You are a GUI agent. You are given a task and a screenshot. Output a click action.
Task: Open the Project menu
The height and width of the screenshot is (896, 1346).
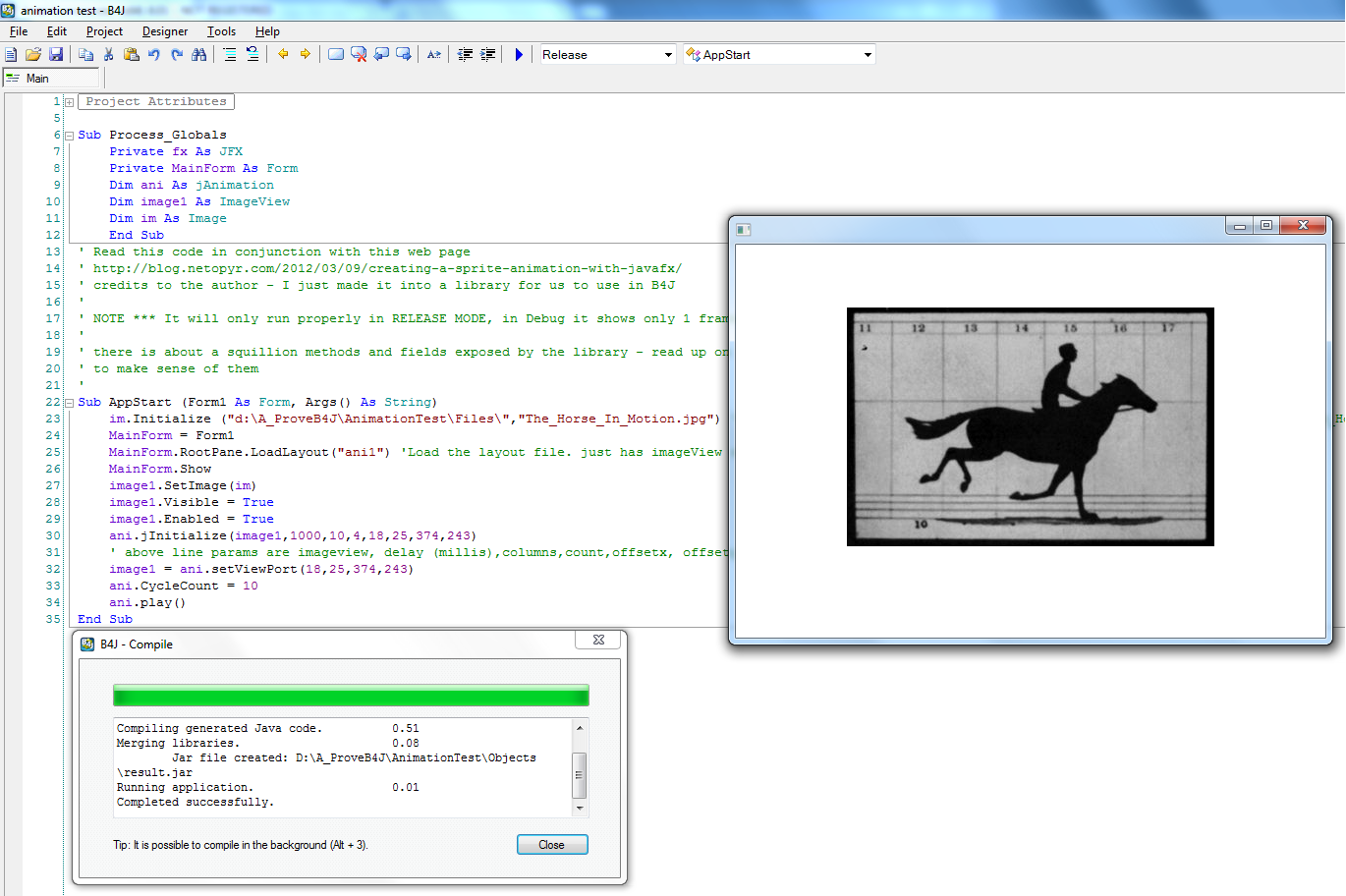point(104,31)
